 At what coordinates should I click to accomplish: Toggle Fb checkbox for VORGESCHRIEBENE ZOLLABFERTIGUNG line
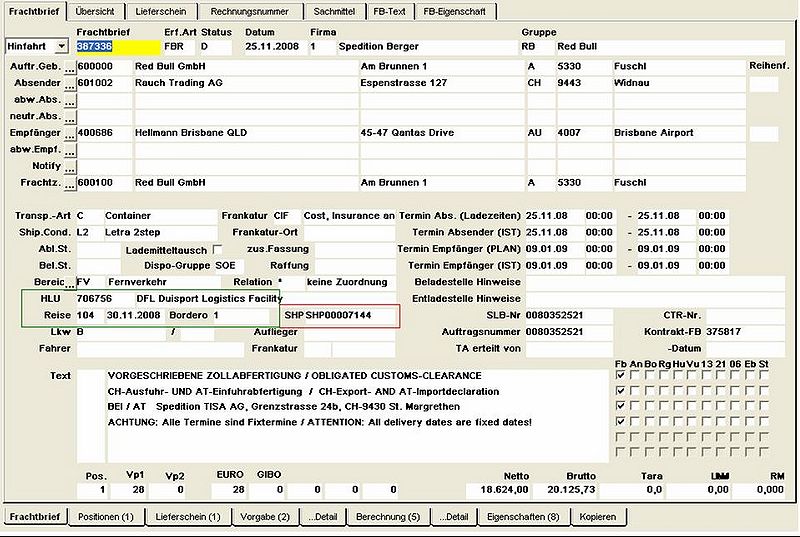coord(620,375)
